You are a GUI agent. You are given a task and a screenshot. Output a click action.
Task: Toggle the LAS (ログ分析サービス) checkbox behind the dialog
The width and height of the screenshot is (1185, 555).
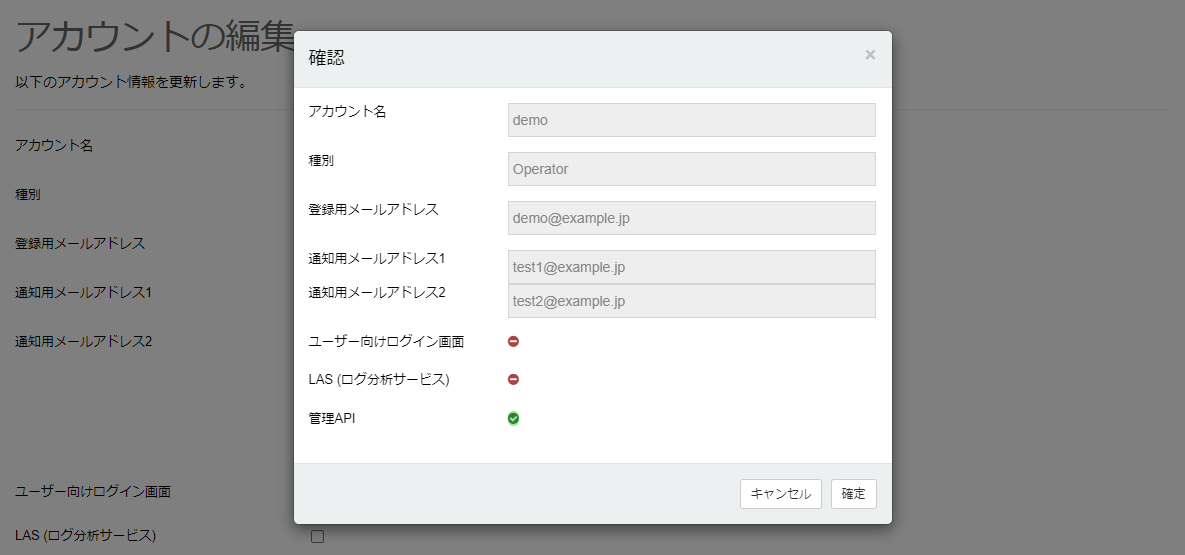[318, 536]
